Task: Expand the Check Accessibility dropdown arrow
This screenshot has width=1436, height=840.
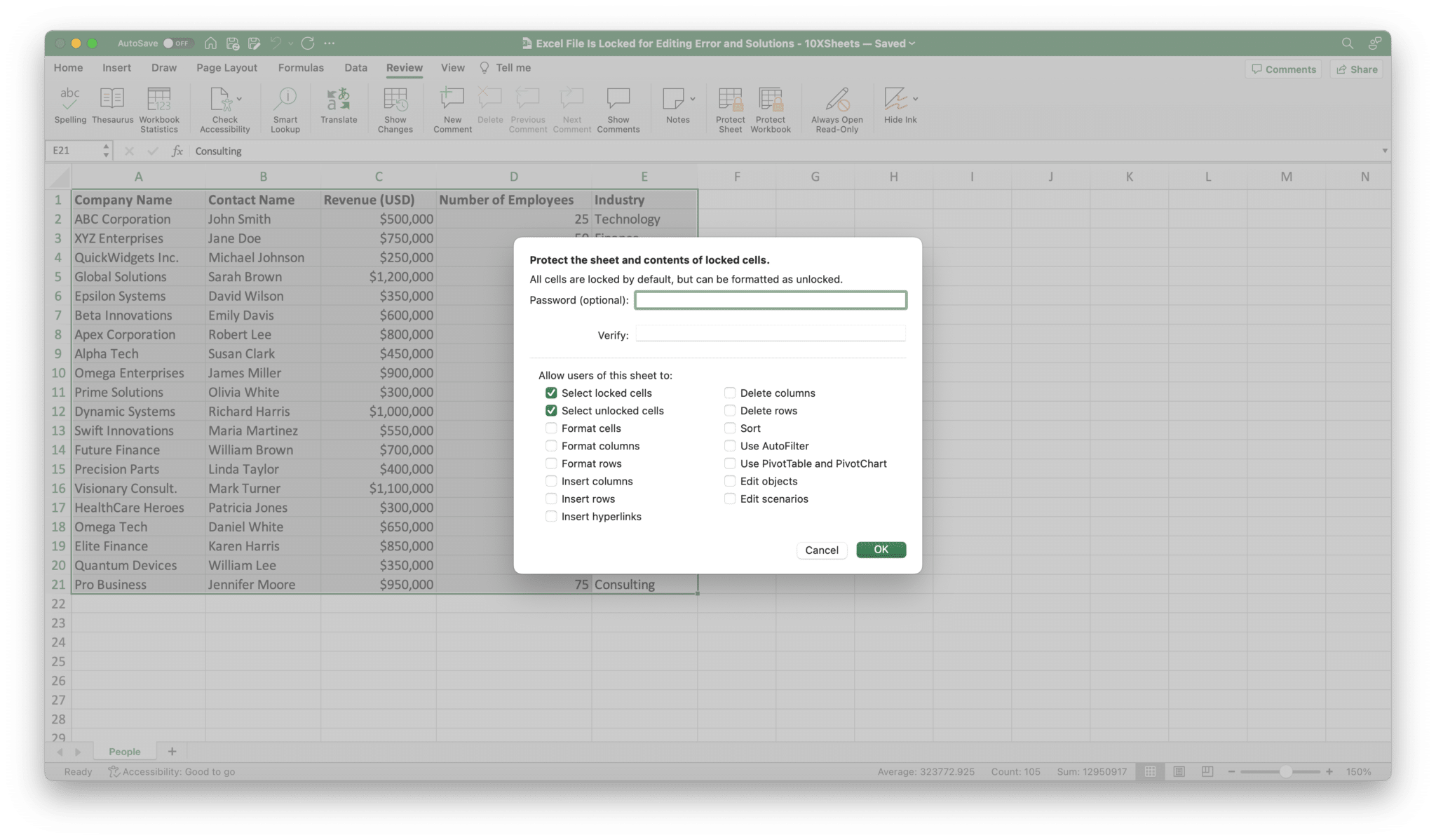Action: [240, 99]
